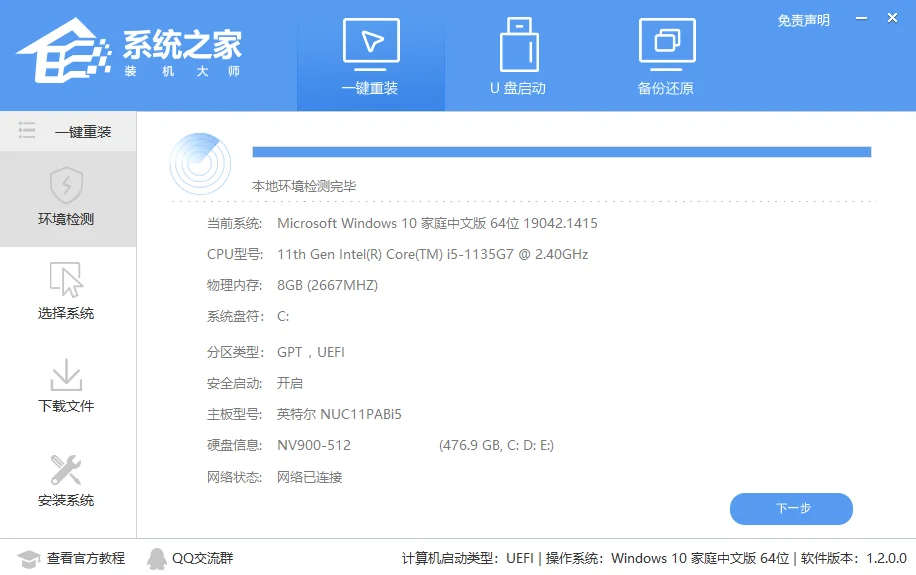Click the 一键重装 monitor cursor icon
The width and height of the screenshot is (916, 575).
(371, 44)
